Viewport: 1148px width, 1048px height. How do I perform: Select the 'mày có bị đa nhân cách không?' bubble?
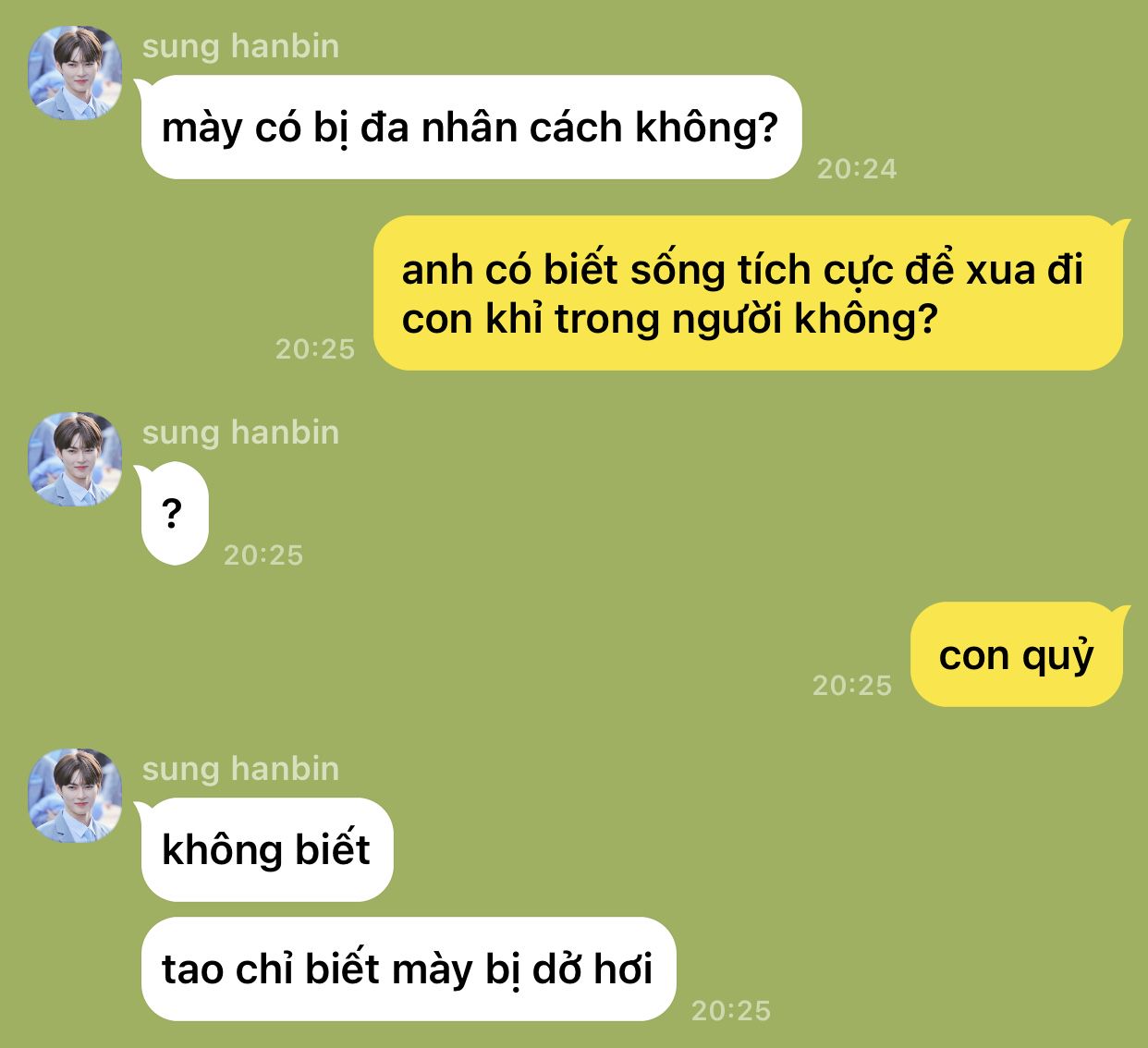pos(469,127)
